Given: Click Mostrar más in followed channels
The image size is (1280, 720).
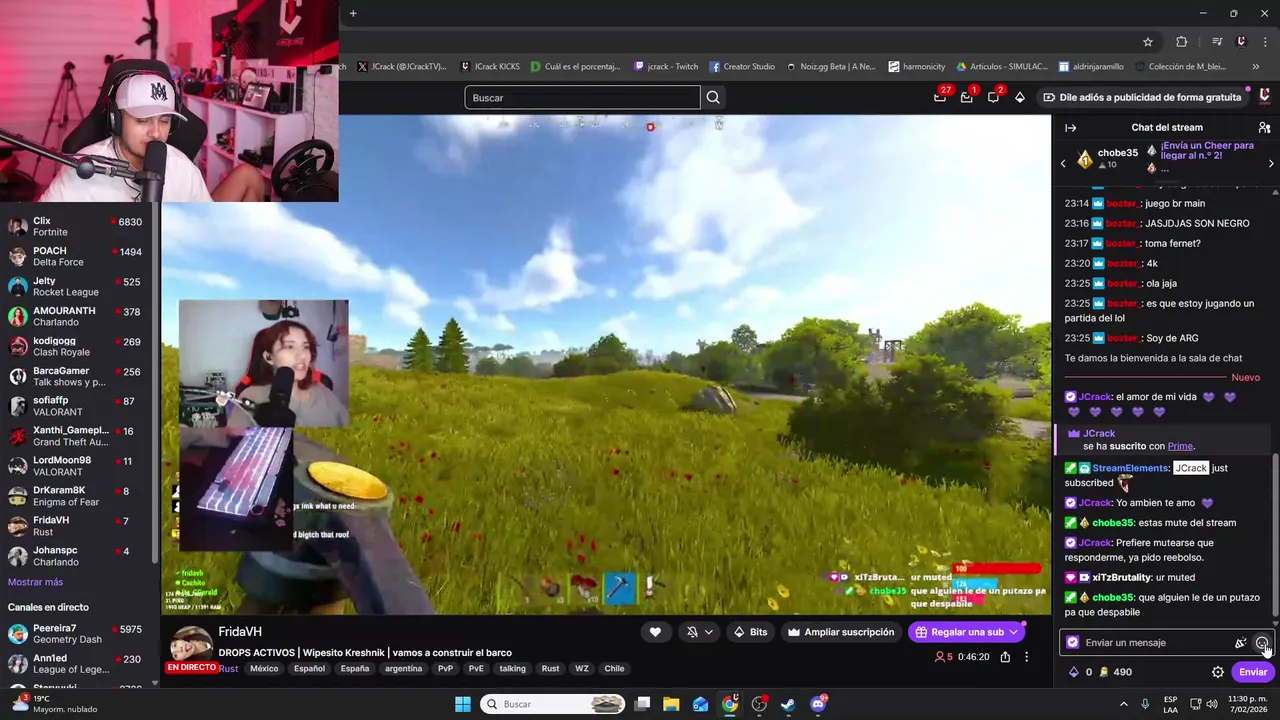Looking at the screenshot, I should [x=35, y=582].
